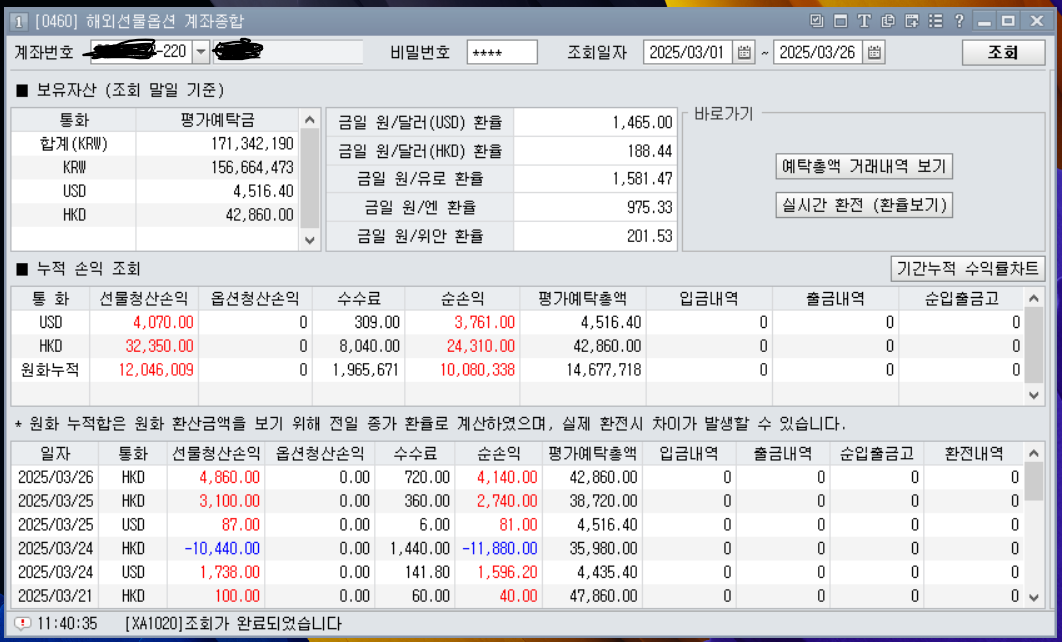Click the password input field
The height and width of the screenshot is (642, 1062).
point(502,52)
